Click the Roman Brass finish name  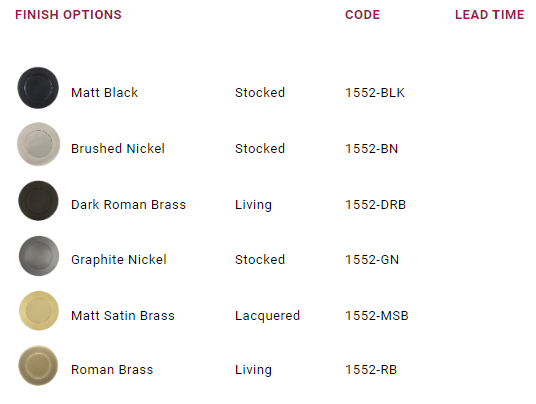click(112, 370)
